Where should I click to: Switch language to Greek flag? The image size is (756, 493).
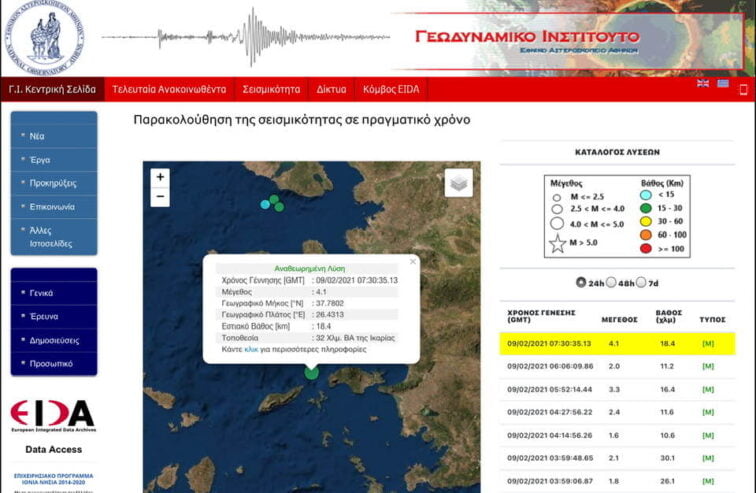[723, 83]
